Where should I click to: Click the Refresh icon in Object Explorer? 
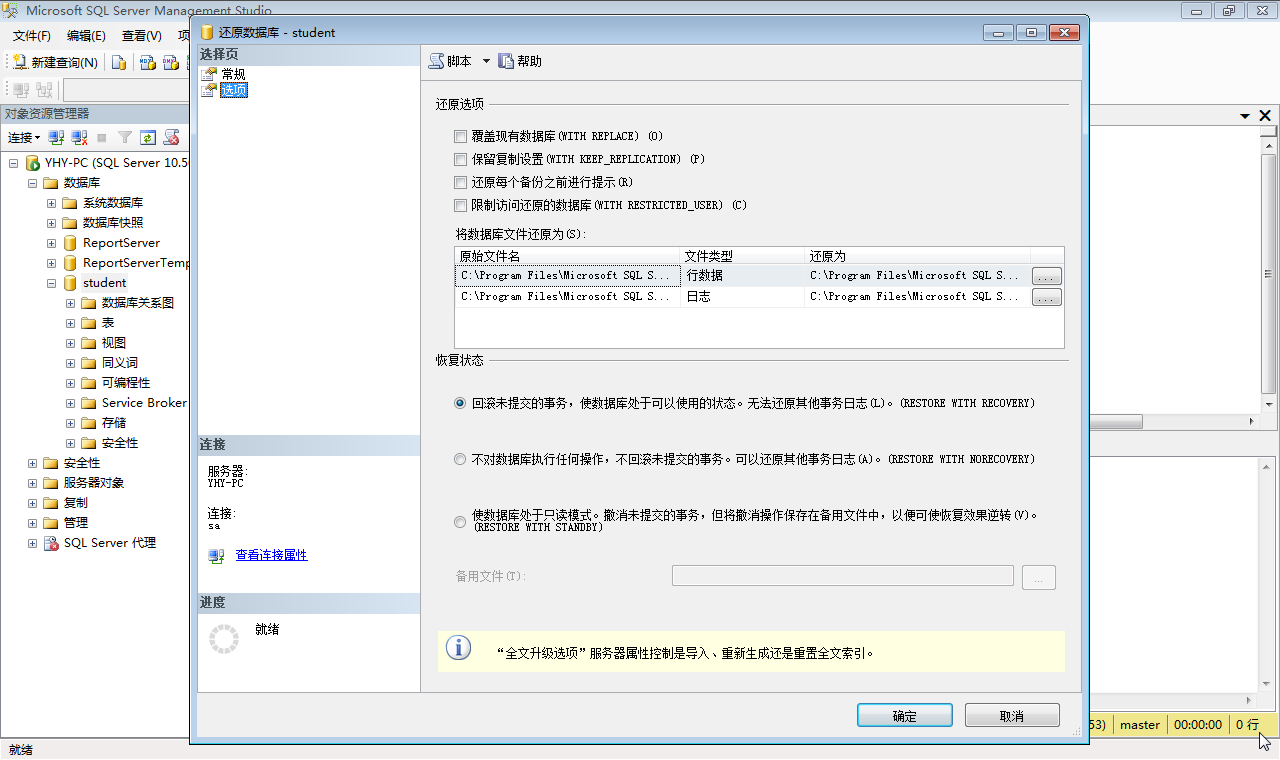(x=148, y=137)
